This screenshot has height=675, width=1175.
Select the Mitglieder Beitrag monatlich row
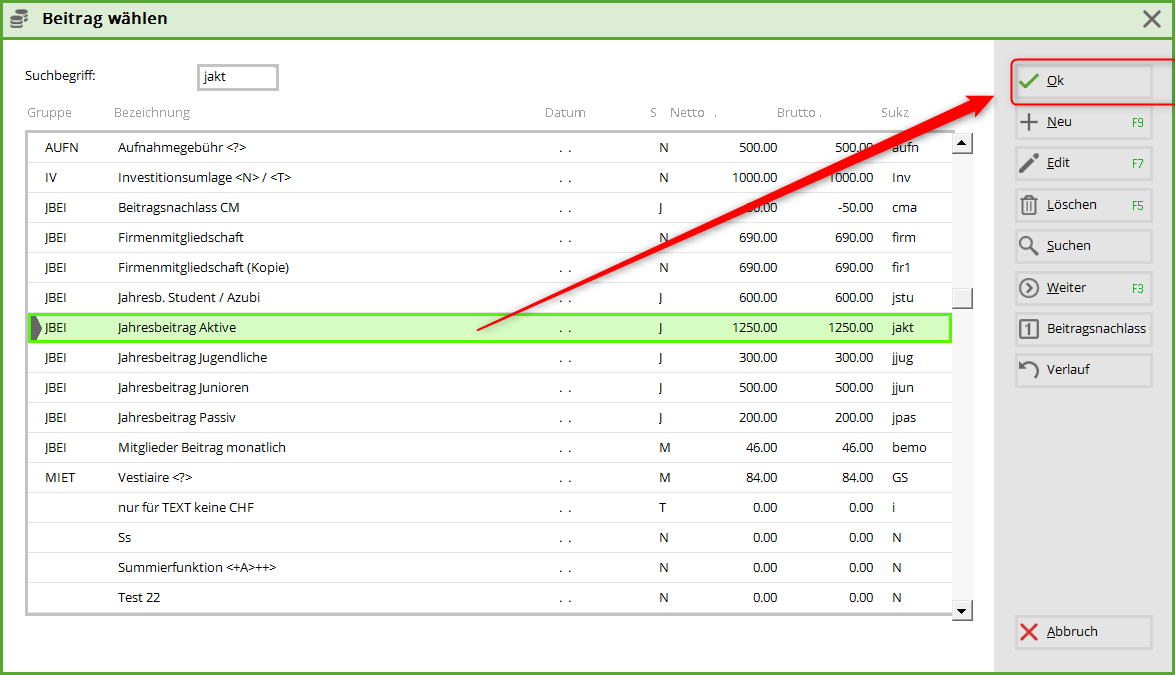[x=201, y=447]
